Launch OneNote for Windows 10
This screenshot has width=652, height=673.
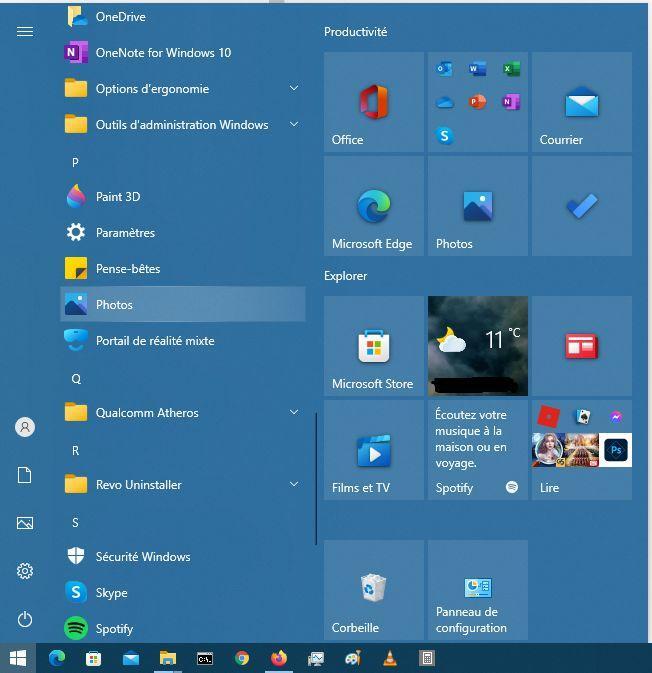(x=182, y=53)
